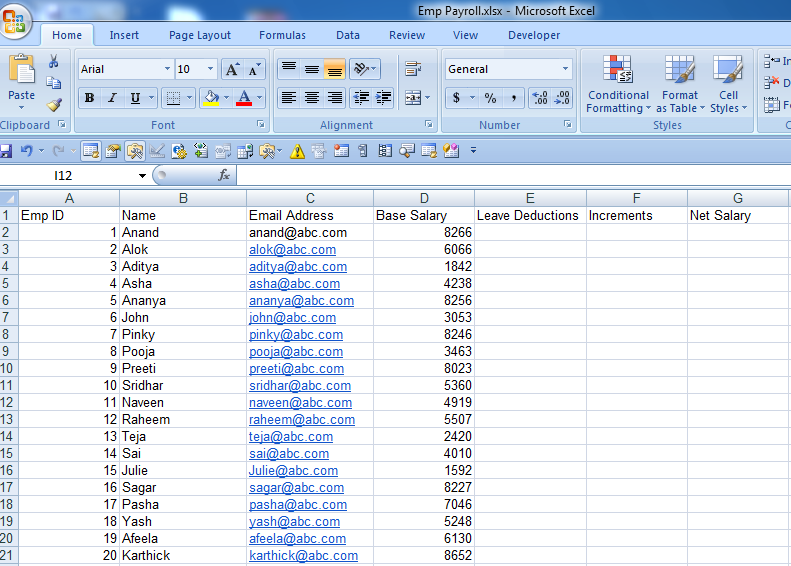
Task: Toggle bottom align in Alignment group
Action: point(335,69)
